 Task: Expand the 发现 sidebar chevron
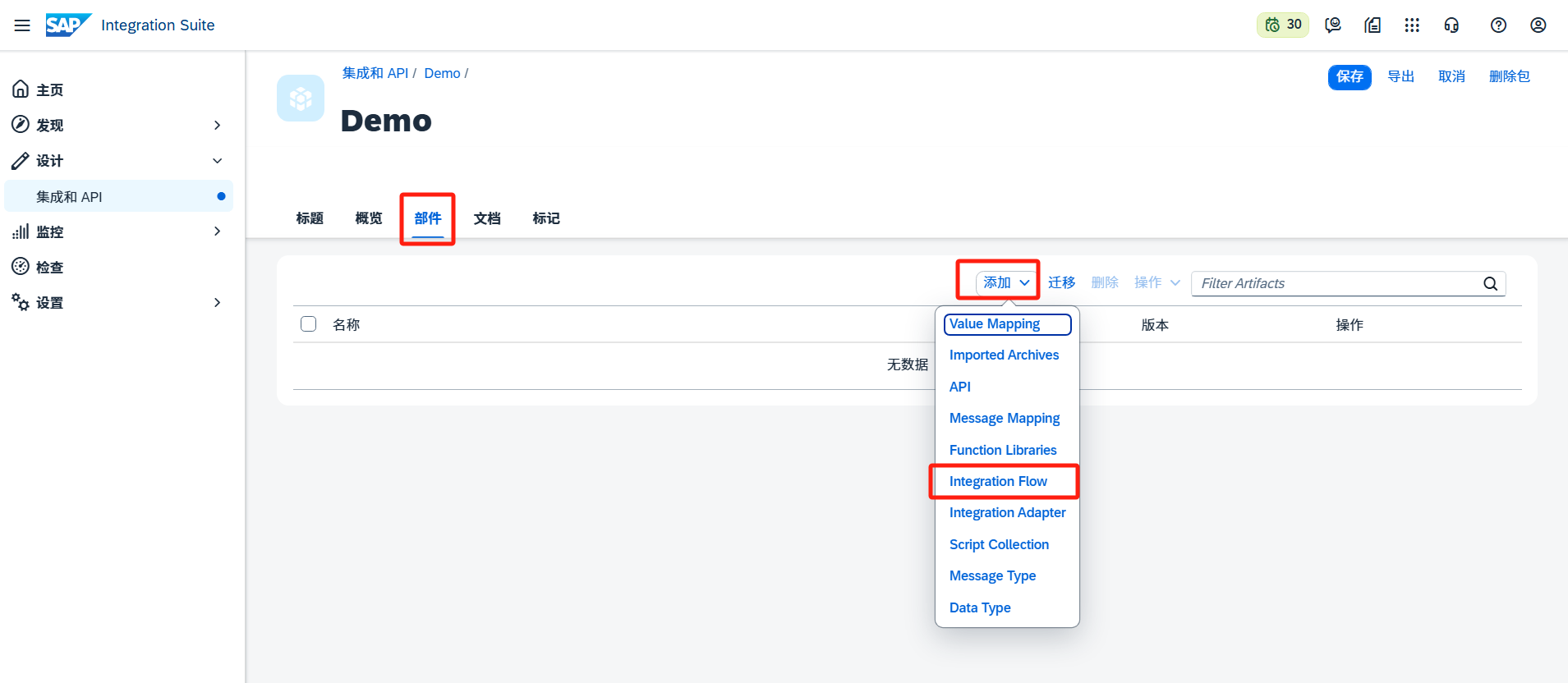pyautogui.click(x=217, y=125)
